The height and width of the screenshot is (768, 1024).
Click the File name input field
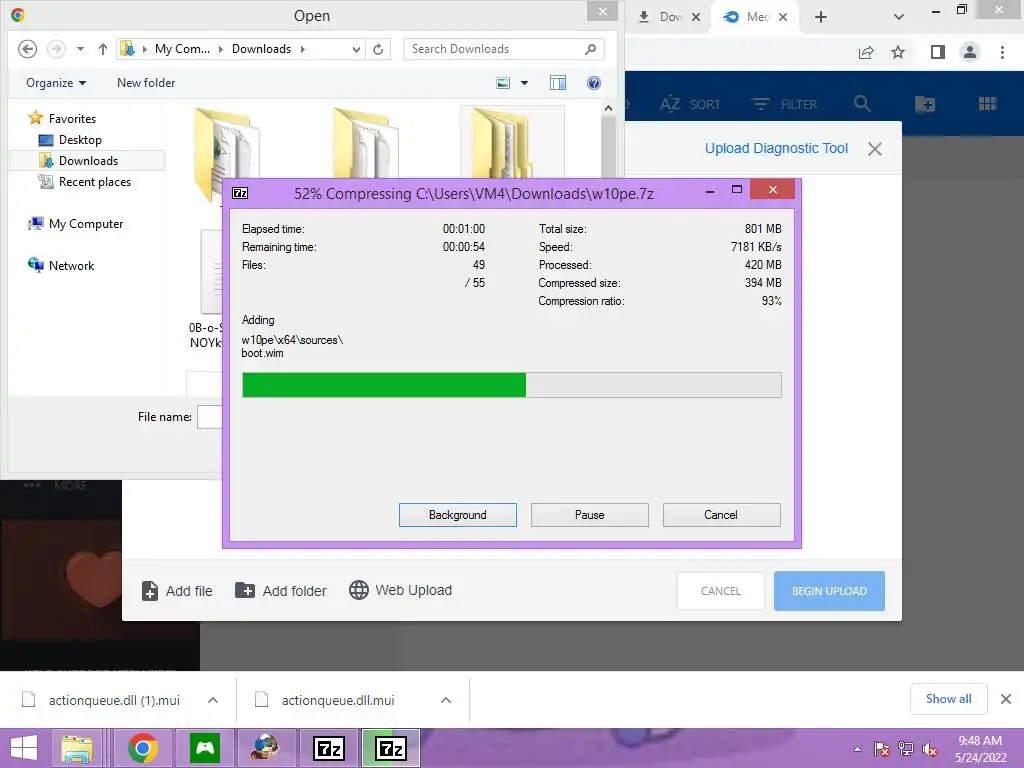tap(210, 417)
